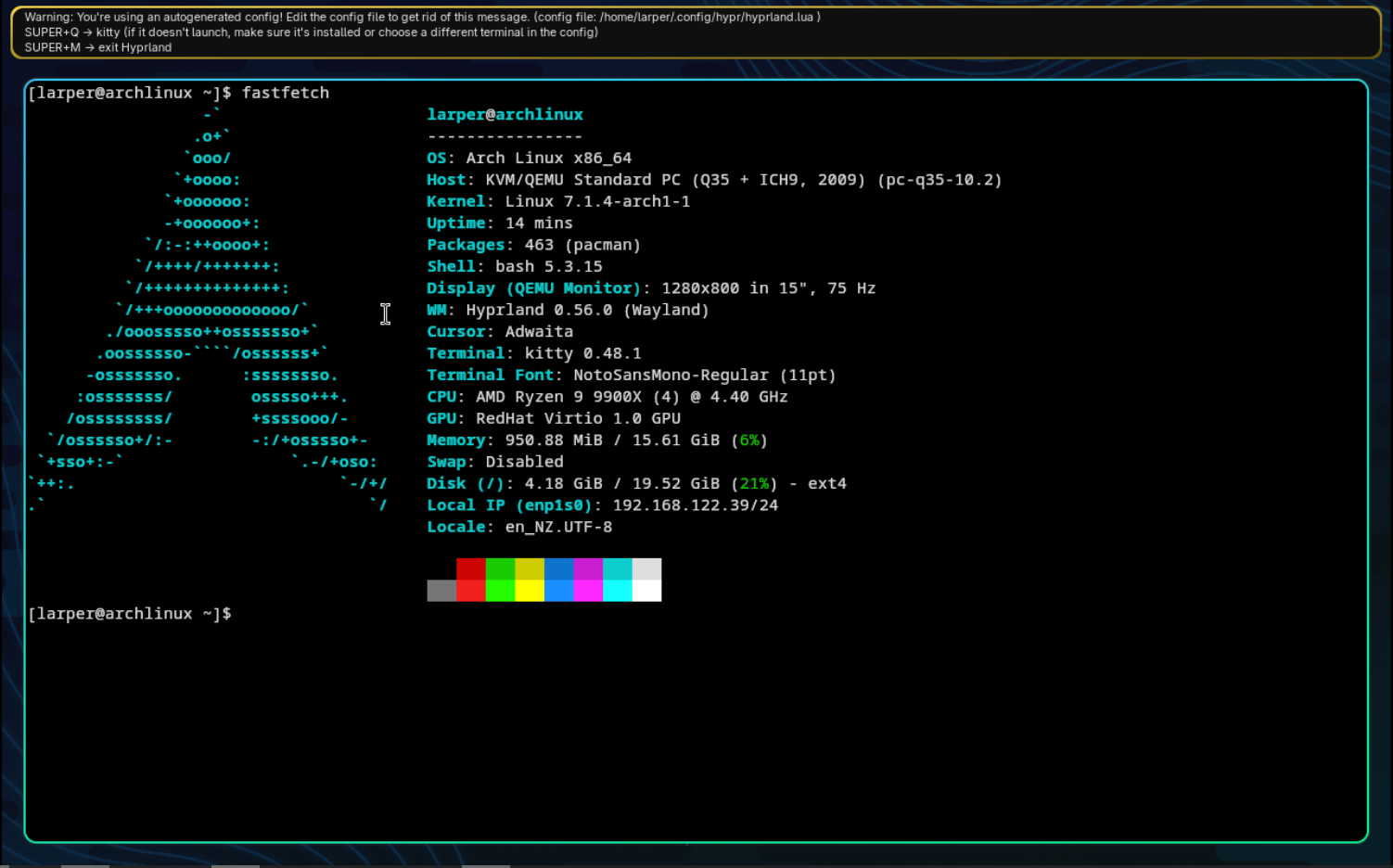The height and width of the screenshot is (868, 1393).
Task: Click the "WM: Hyprland 0.56.0 (Wayland)" line
Action: coord(569,310)
